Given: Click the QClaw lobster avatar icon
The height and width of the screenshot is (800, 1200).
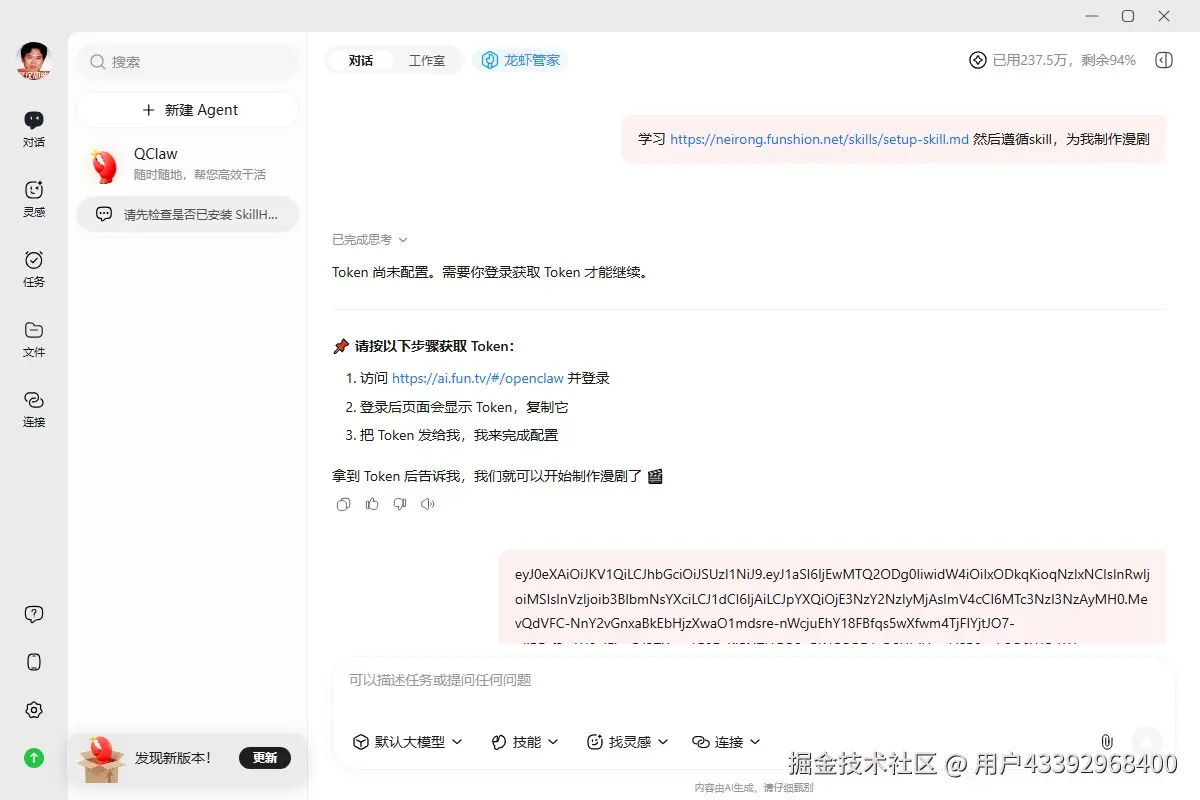Looking at the screenshot, I should tap(105, 164).
